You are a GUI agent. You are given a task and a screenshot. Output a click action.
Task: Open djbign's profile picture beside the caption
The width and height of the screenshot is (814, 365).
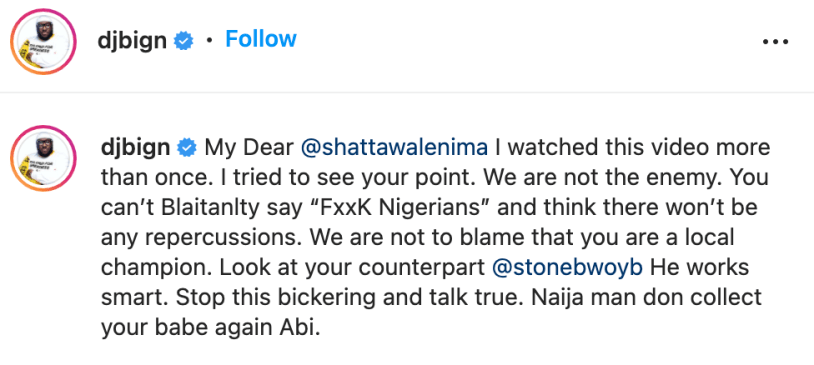[x=43, y=158]
